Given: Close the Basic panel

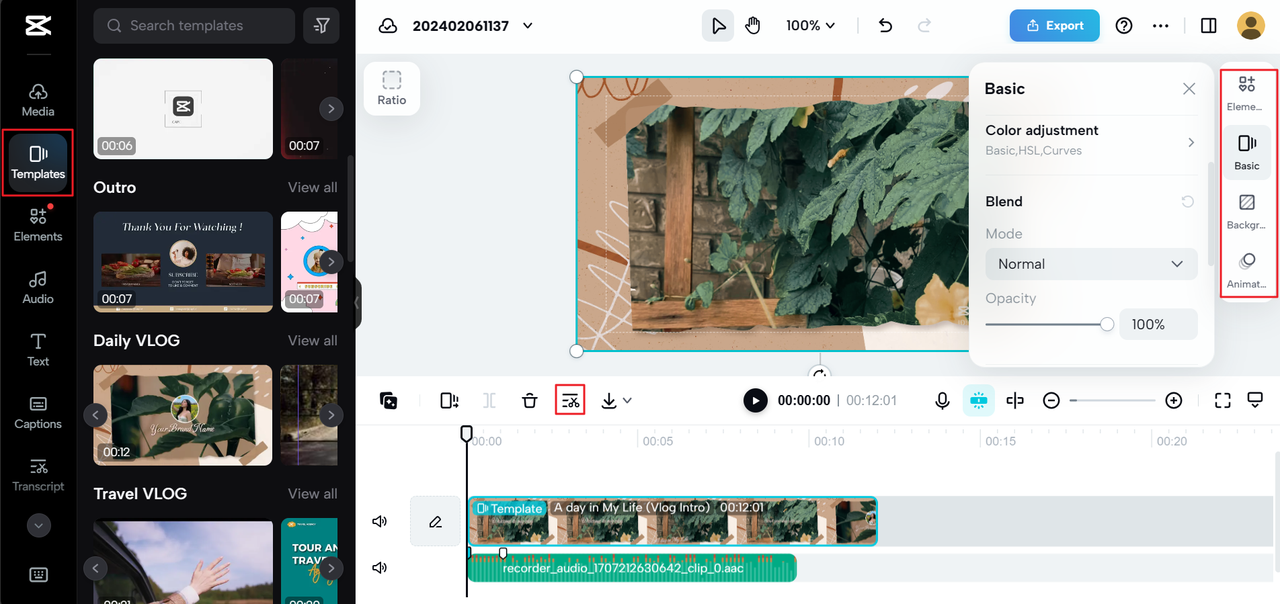Looking at the screenshot, I should (x=1189, y=89).
